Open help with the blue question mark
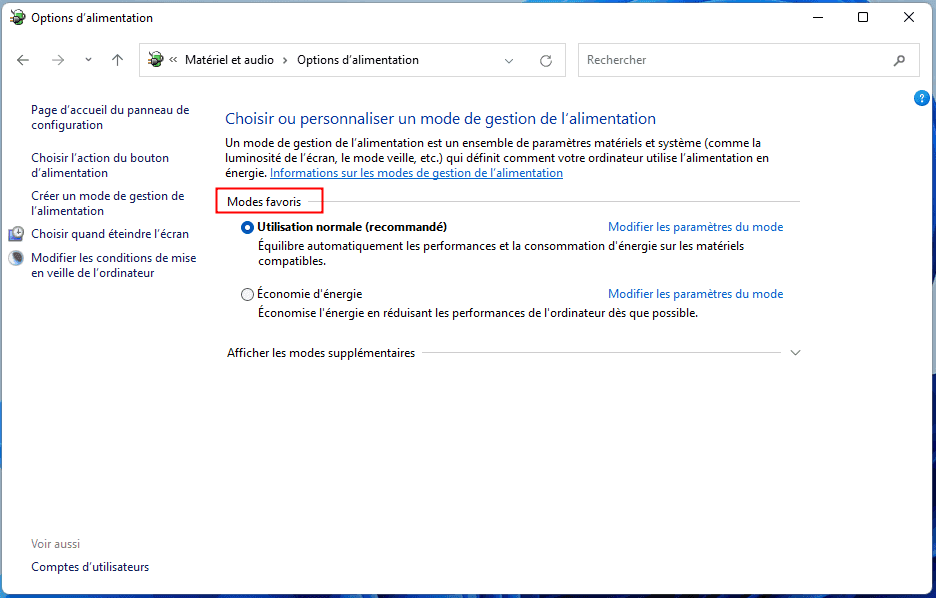This screenshot has height=598, width=936. [x=921, y=98]
